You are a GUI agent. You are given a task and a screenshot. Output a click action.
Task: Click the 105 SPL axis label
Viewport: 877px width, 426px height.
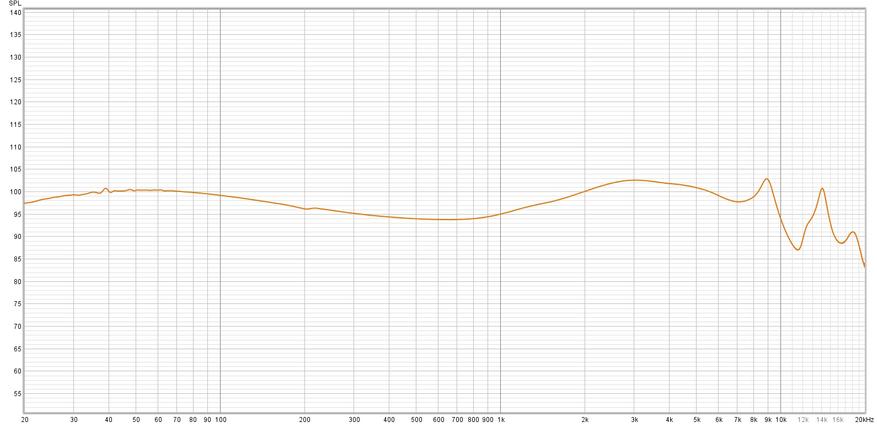[x=15, y=169]
